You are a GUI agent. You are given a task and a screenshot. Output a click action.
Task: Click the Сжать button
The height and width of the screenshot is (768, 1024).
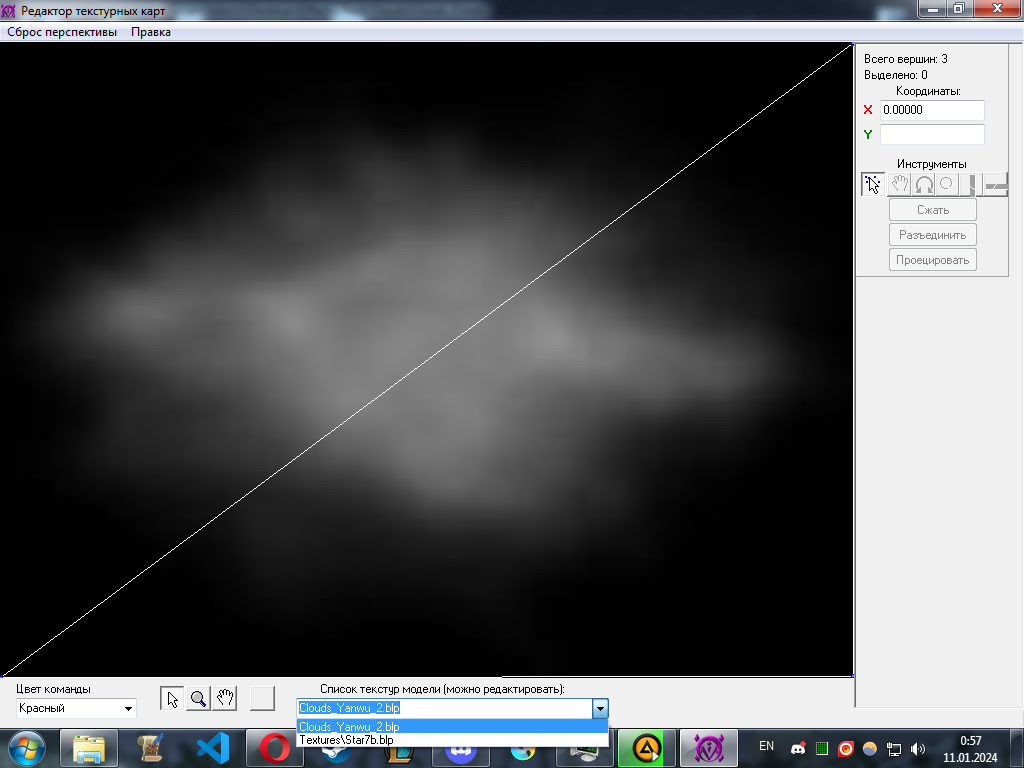[x=933, y=210]
